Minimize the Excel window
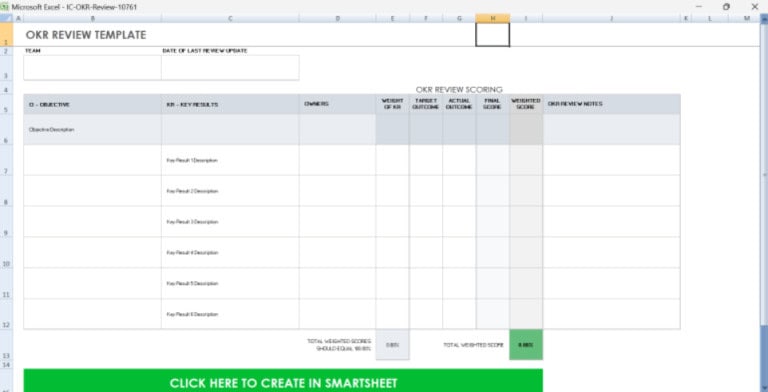 tap(698, 7)
